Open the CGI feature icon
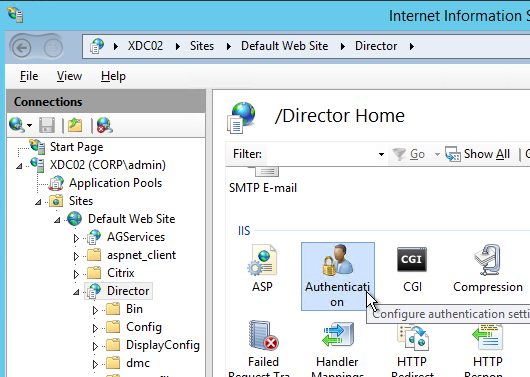This screenshot has height=377, width=530. (412, 269)
